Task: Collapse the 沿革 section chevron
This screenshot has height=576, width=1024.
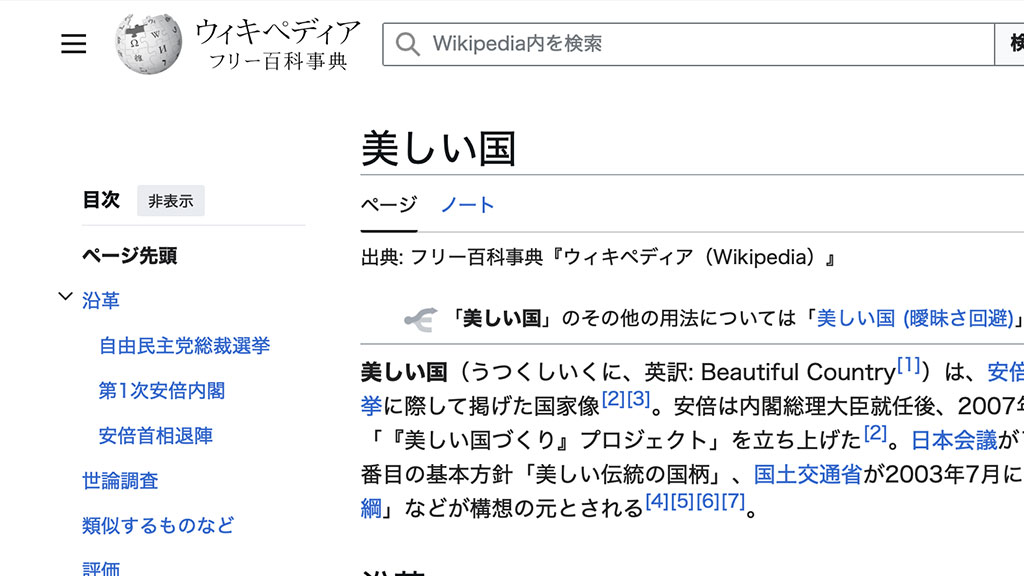Action: (x=66, y=297)
